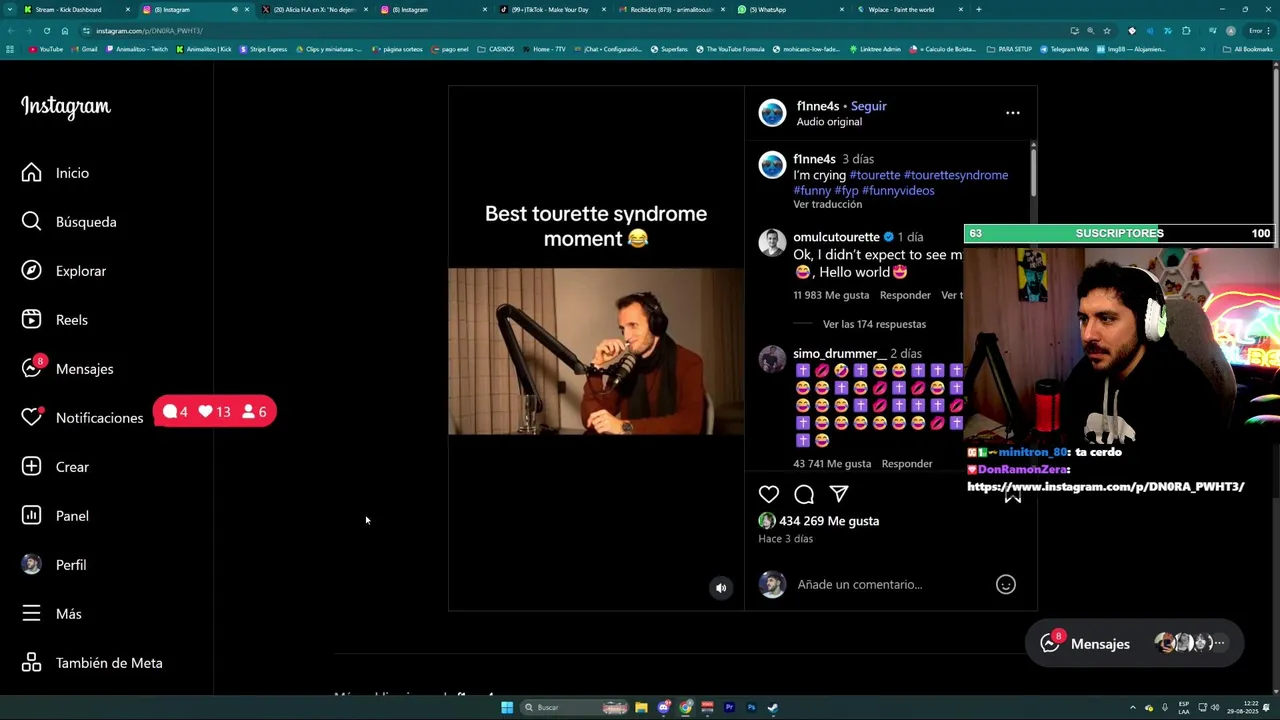Open Photoshop from the taskbar
The width and height of the screenshot is (1280, 720).
tap(751, 708)
